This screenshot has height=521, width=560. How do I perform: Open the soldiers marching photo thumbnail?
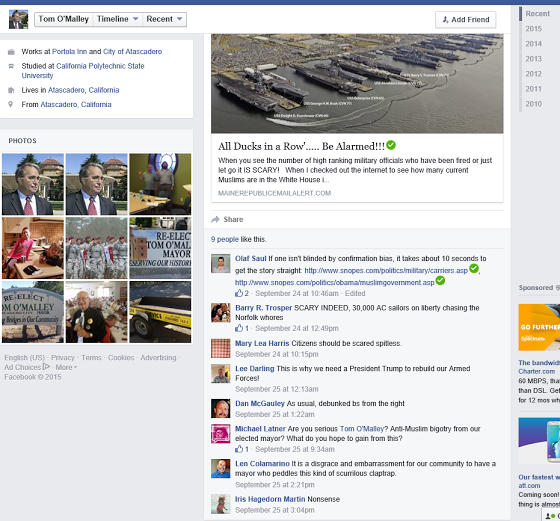(96, 248)
